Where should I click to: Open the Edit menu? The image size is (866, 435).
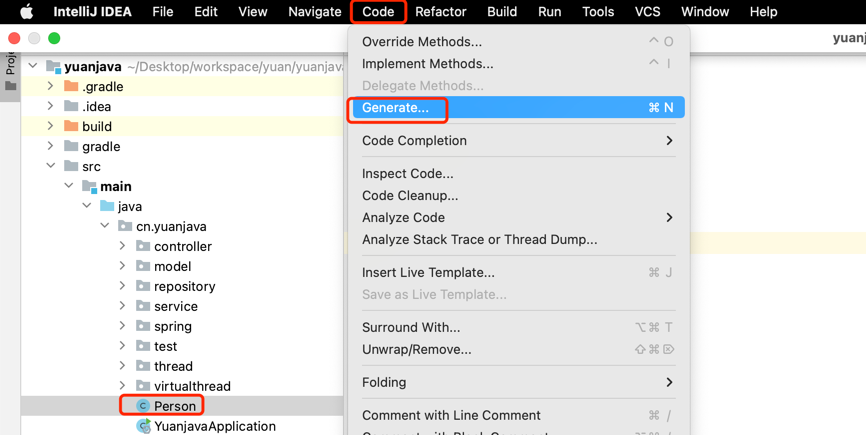click(x=206, y=12)
